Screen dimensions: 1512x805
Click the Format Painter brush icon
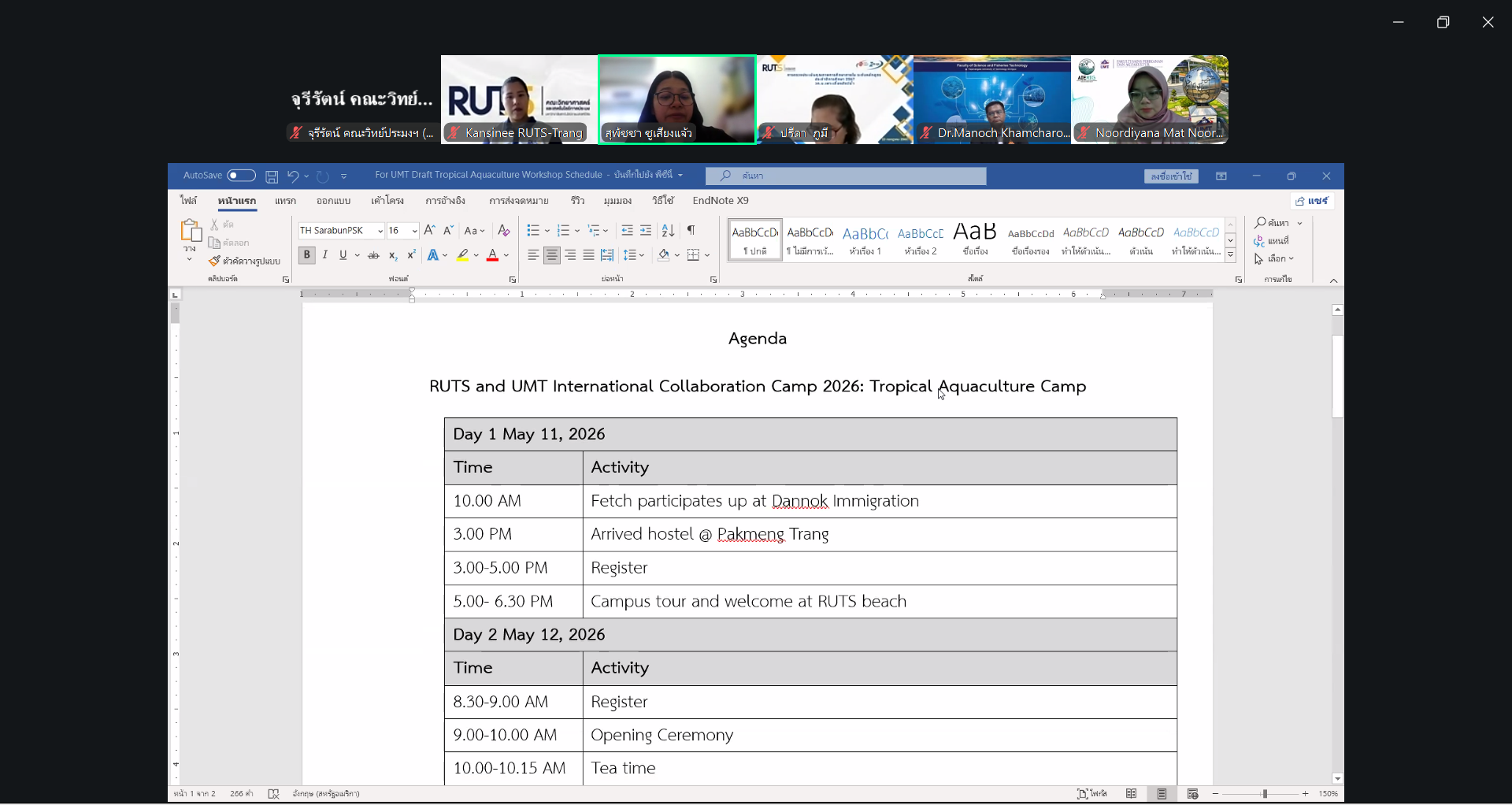click(x=214, y=261)
